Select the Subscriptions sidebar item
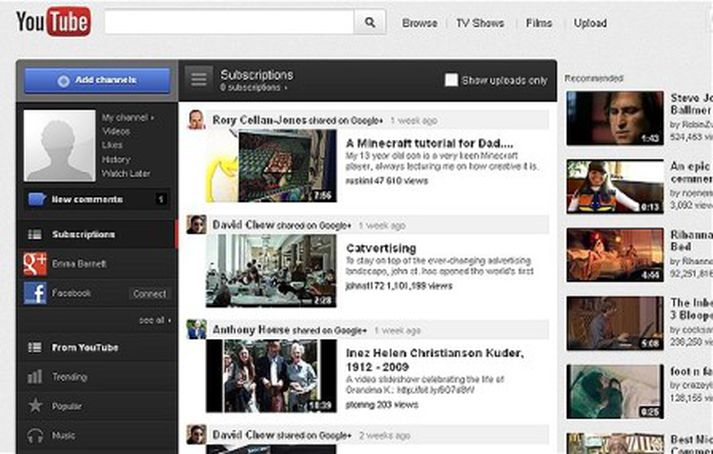 coord(97,234)
